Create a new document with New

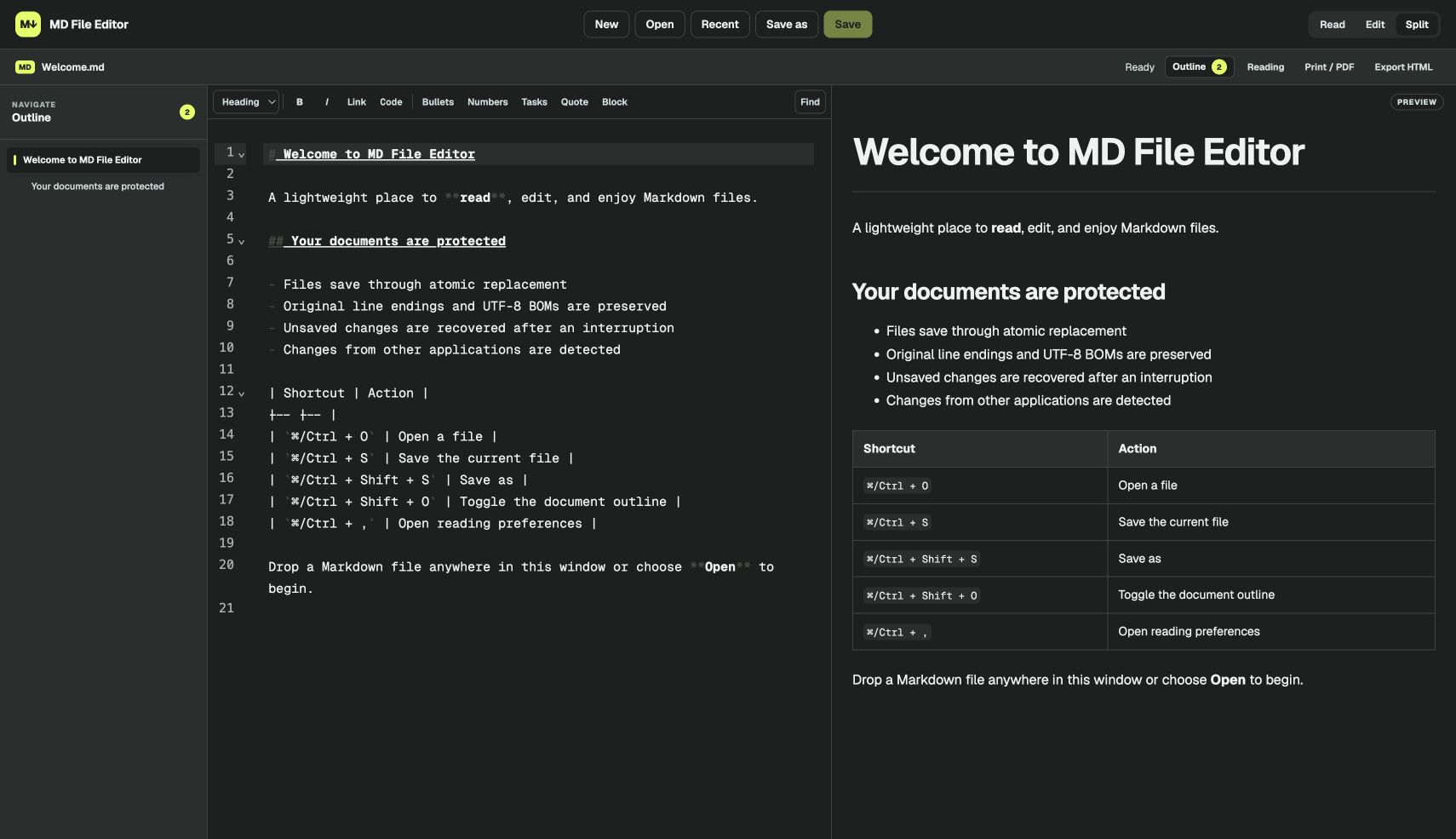pos(606,25)
